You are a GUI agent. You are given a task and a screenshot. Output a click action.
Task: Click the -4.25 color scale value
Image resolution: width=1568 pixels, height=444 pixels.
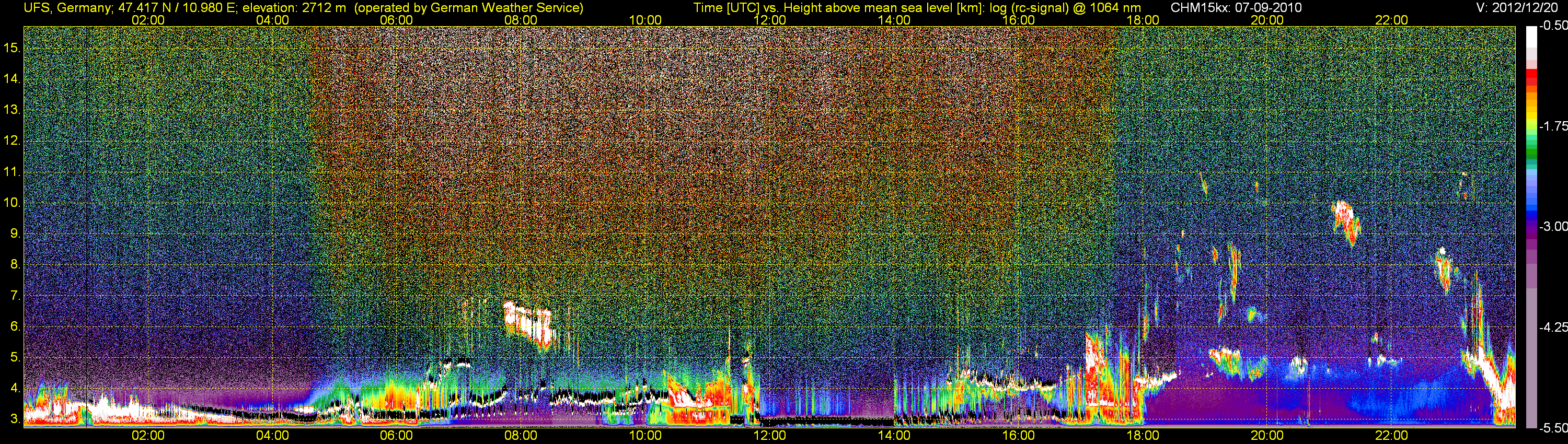[x=1553, y=327]
